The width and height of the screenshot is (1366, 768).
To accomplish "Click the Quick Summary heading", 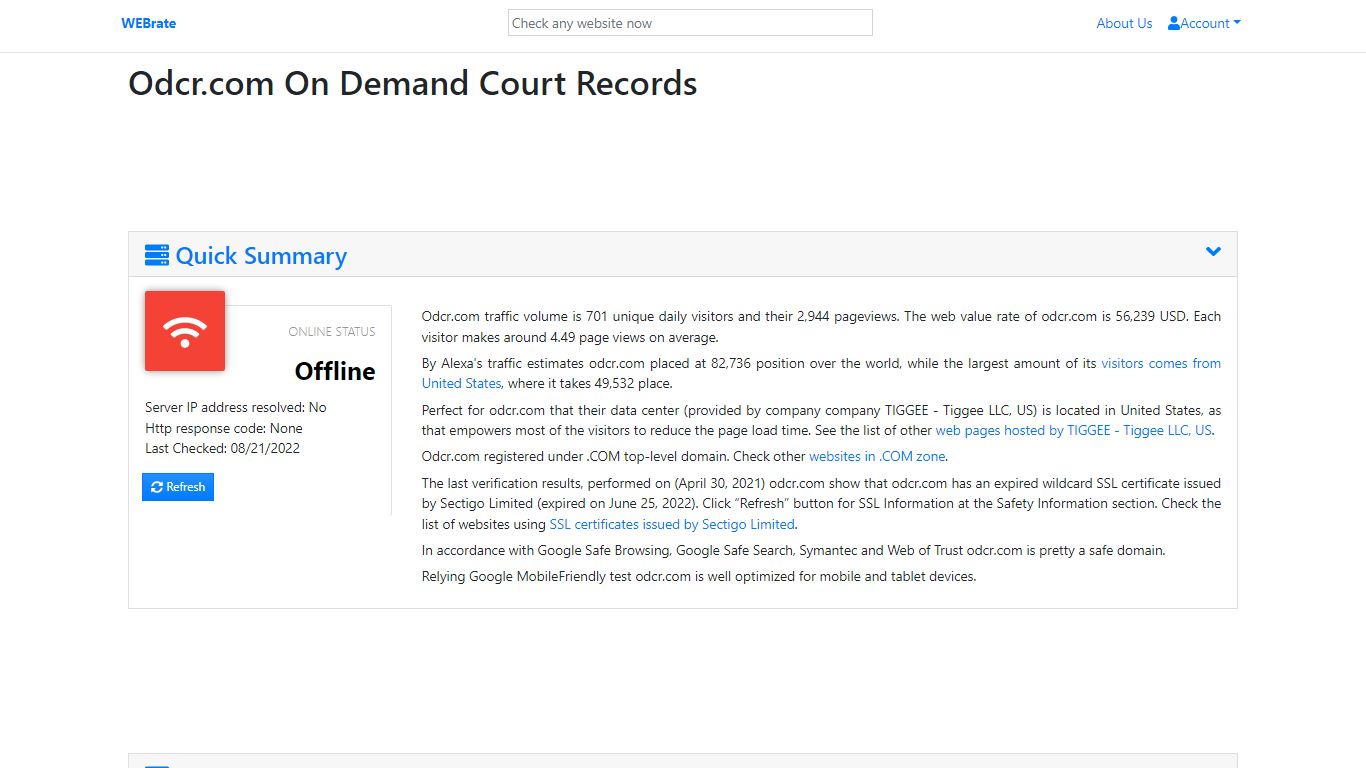I will pos(261,256).
